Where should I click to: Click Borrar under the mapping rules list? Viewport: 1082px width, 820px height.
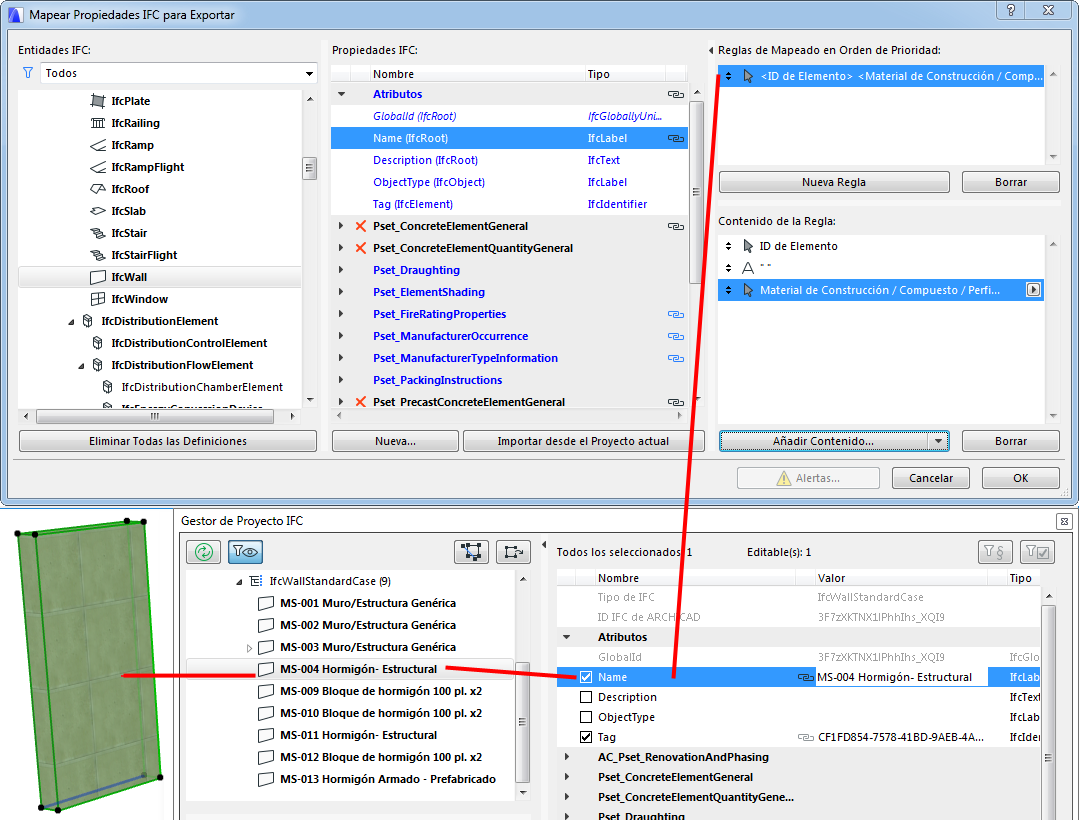pyautogui.click(x=1011, y=182)
